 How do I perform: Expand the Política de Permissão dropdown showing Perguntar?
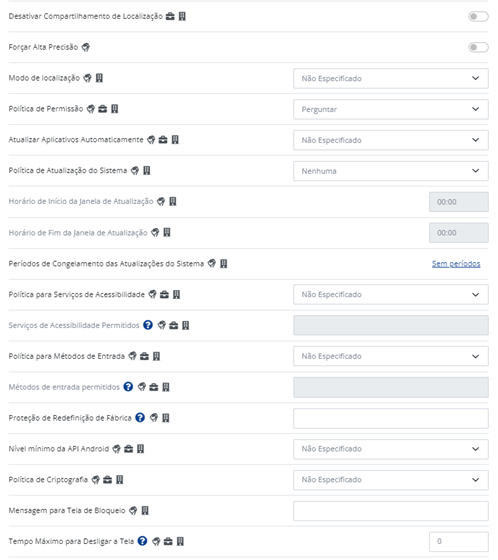click(x=391, y=109)
